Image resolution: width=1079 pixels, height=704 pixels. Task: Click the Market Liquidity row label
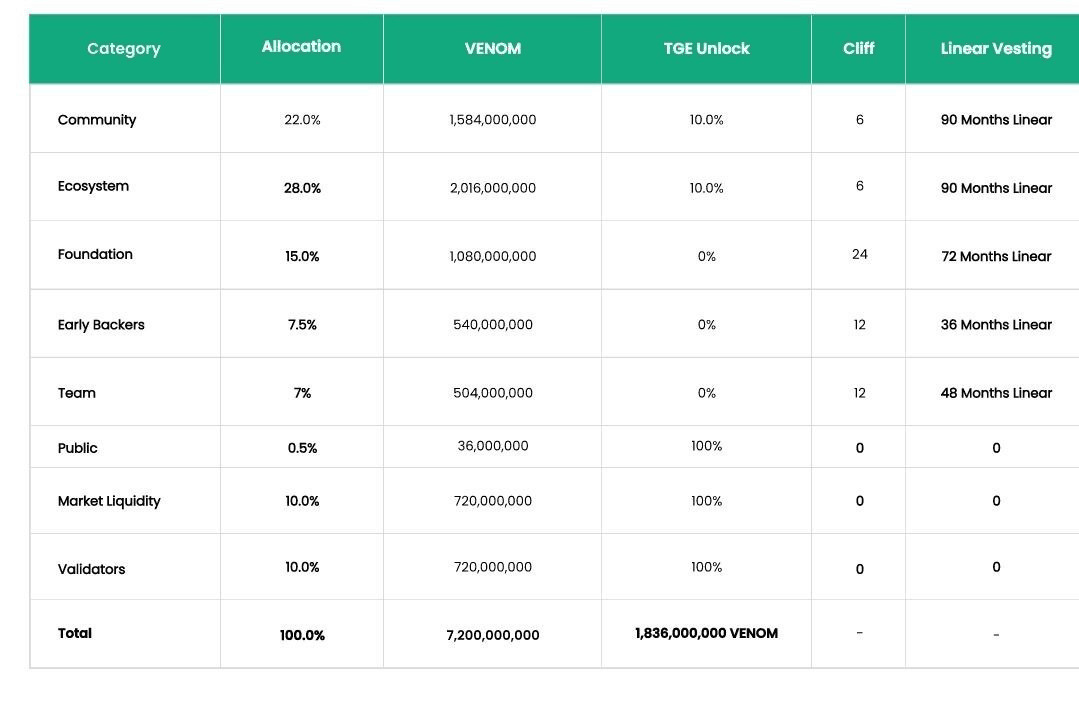tap(109, 501)
